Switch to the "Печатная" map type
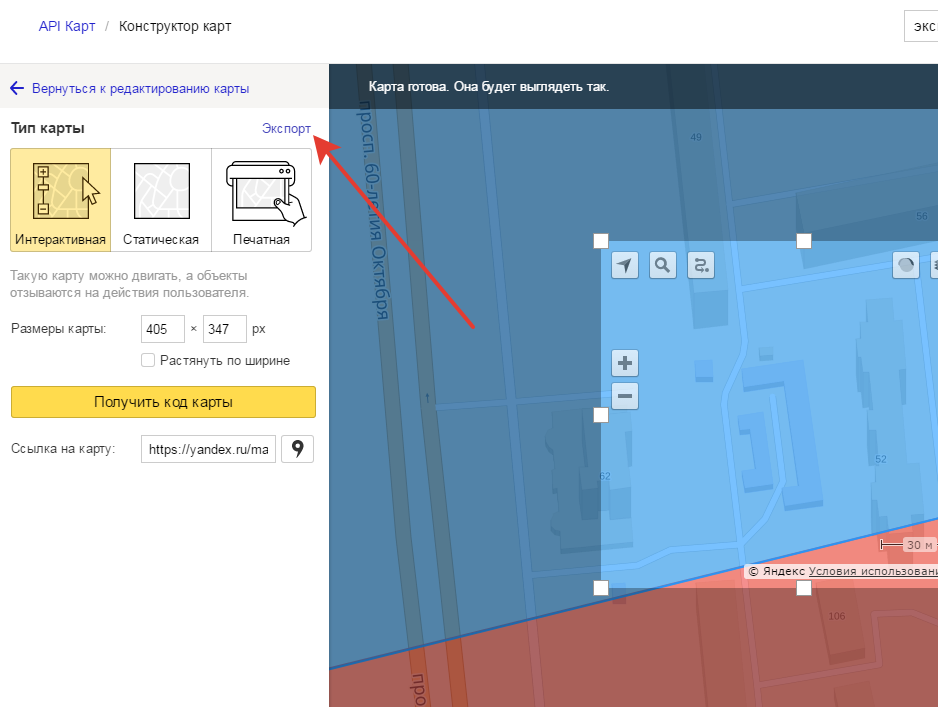This screenshot has width=938, height=707. pyautogui.click(x=262, y=199)
